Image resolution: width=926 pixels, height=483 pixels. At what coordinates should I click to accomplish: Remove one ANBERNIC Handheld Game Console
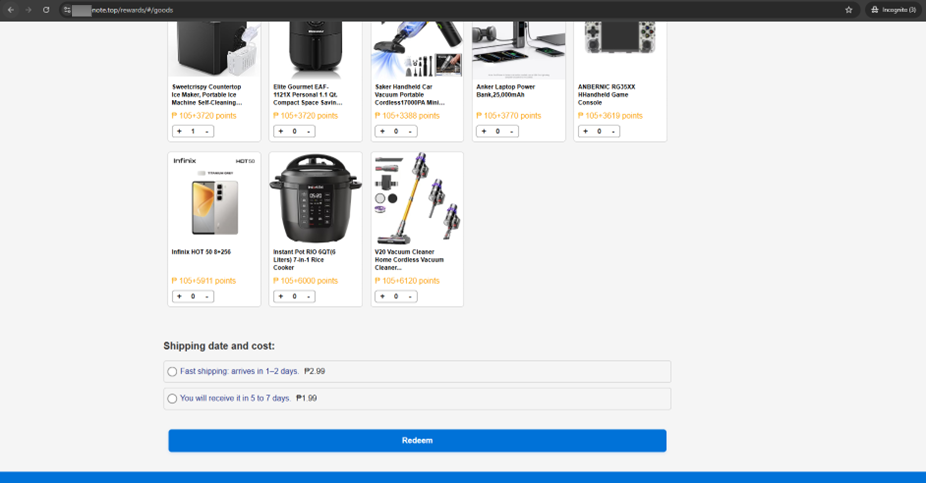[x=613, y=132]
